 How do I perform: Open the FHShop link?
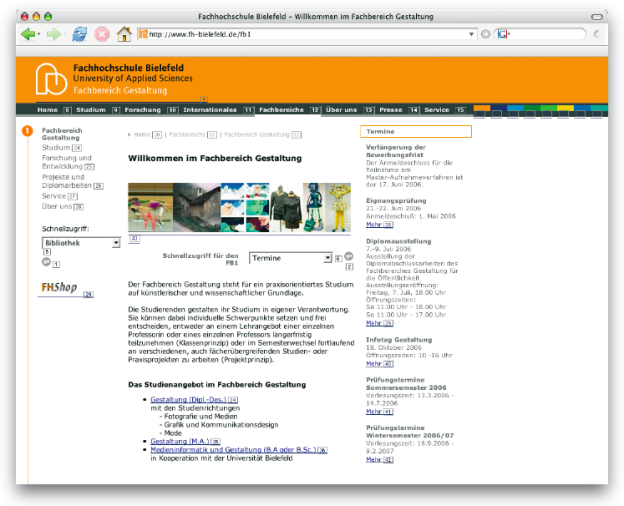pos(59,287)
